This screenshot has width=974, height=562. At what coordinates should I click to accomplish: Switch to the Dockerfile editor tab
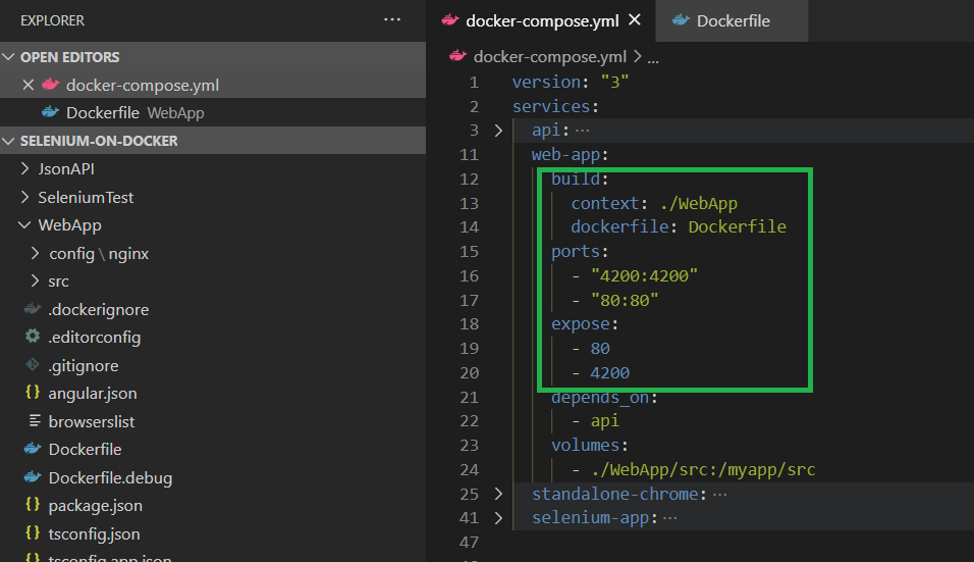tap(732, 21)
